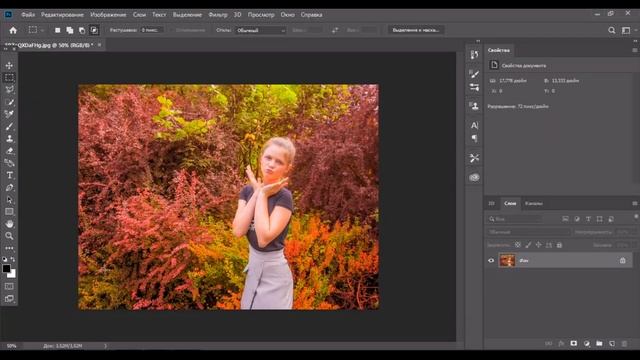Open the Справка menu
The height and width of the screenshot is (360, 640).
click(311, 15)
